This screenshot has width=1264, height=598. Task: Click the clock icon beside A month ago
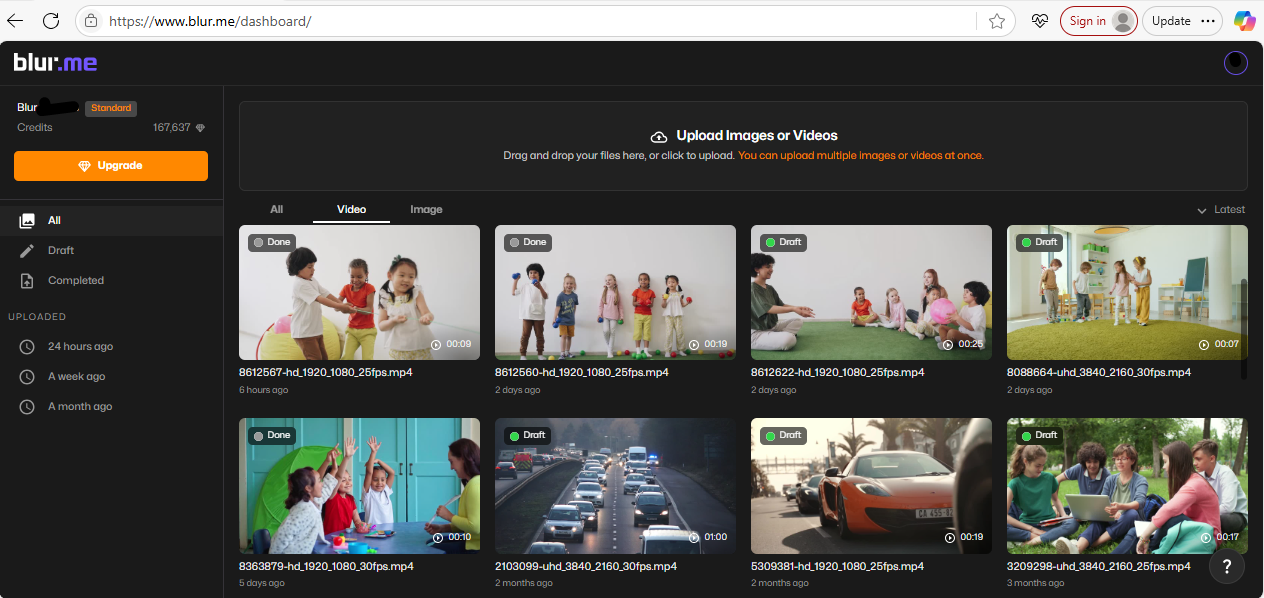point(27,406)
